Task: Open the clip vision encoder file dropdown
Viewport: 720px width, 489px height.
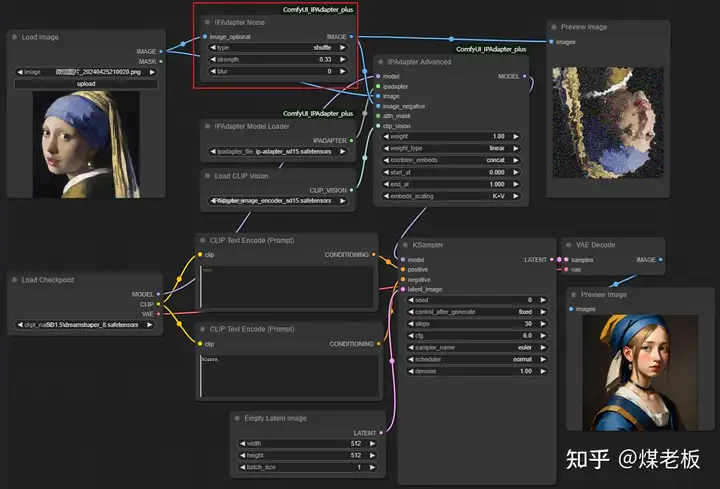Action: tap(277, 201)
